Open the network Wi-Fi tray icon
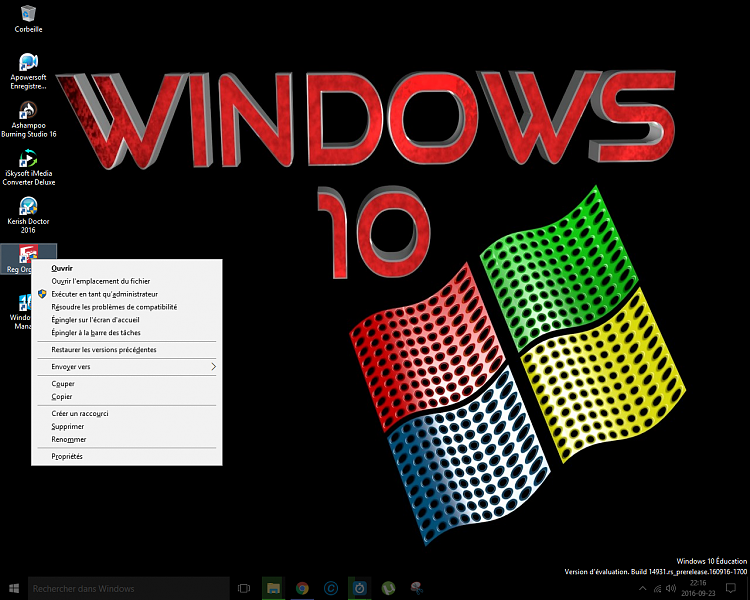 [x=658, y=589]
